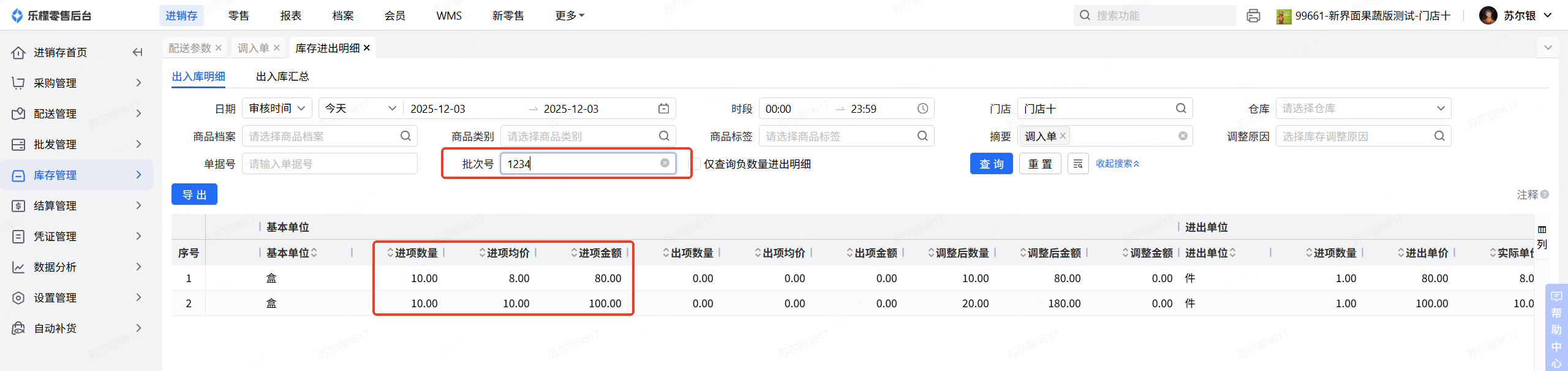Viewport: 1568px width, 371px height.
Task: Open the 新零售 top menu
Action: (508, 16)
